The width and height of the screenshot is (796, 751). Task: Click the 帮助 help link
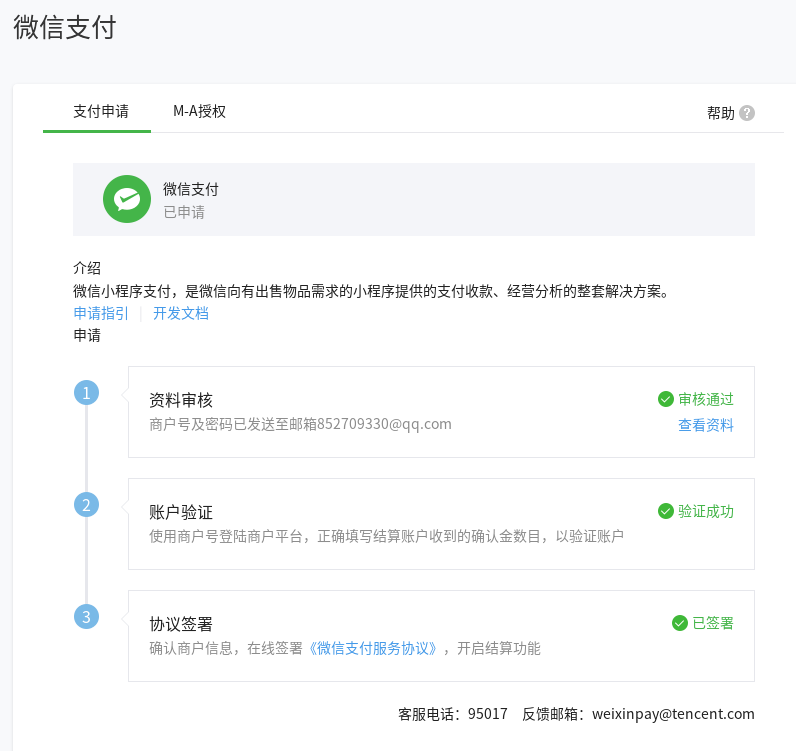click(x=720, y=113)
